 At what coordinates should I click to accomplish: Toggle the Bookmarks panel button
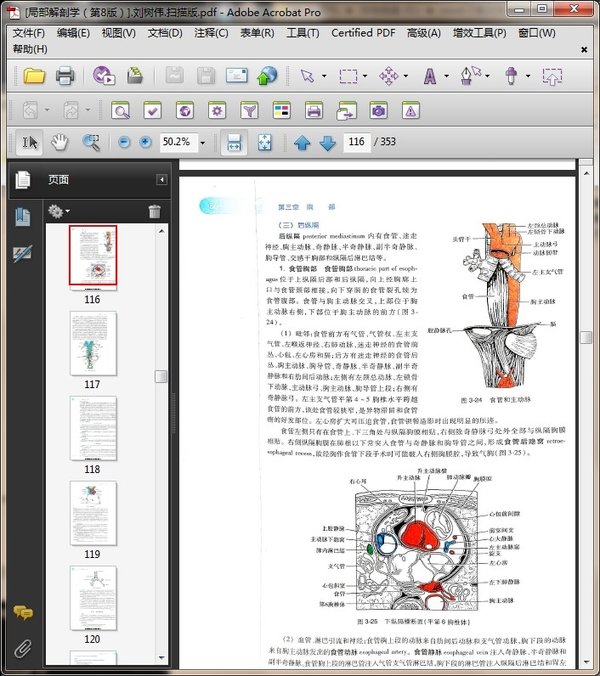point(22,217)
